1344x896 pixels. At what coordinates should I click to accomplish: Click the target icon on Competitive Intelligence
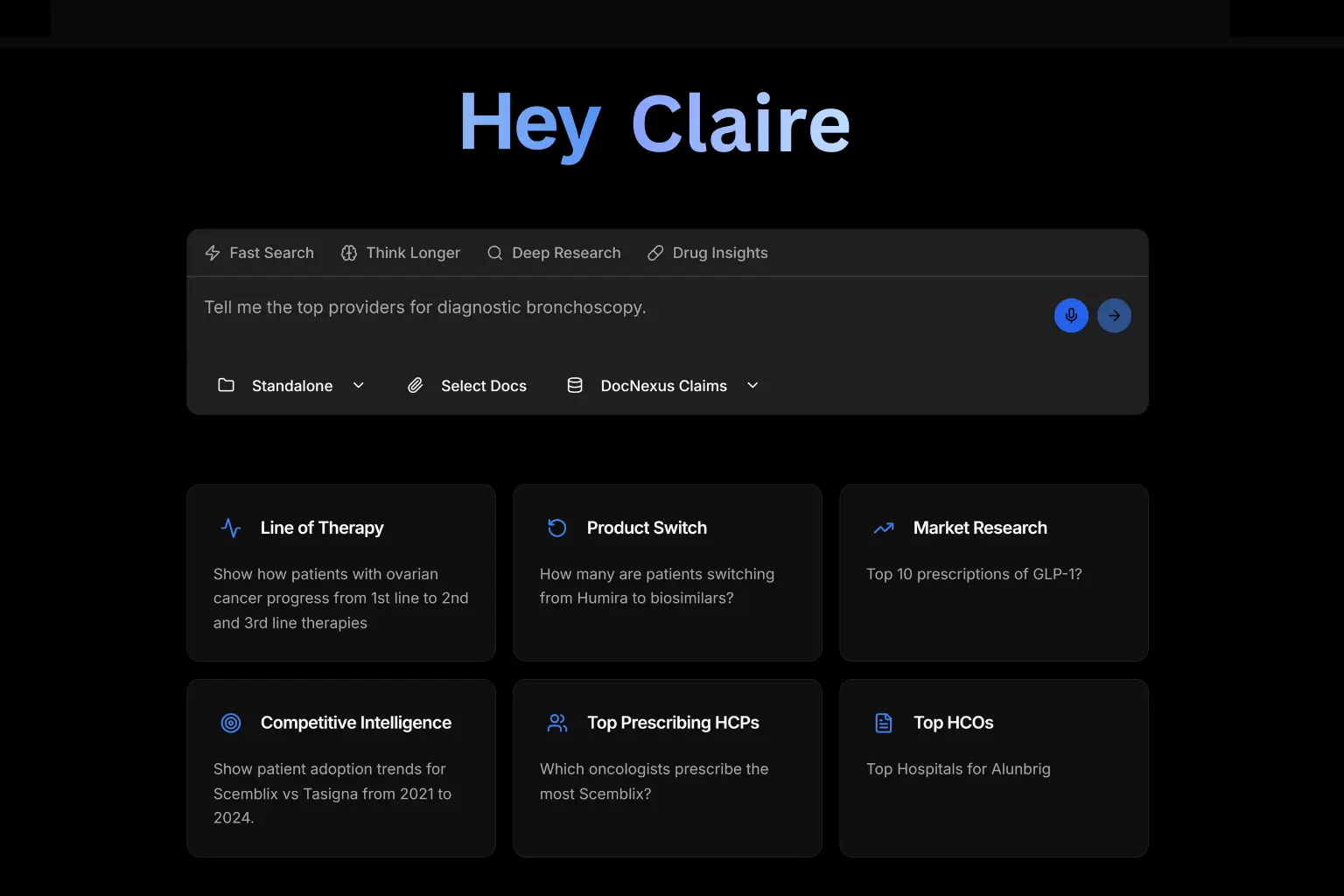click(231, 723)
